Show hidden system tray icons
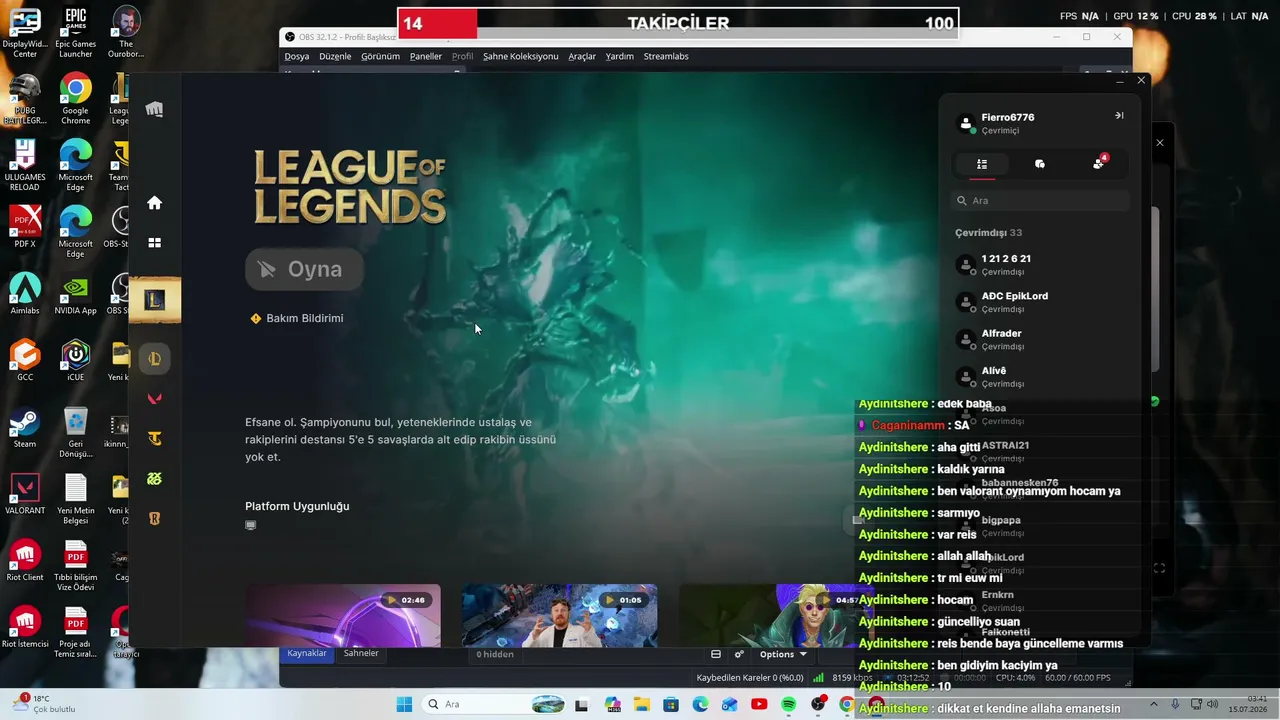This screenshot has width=1280, height=720. point(1155,704)
